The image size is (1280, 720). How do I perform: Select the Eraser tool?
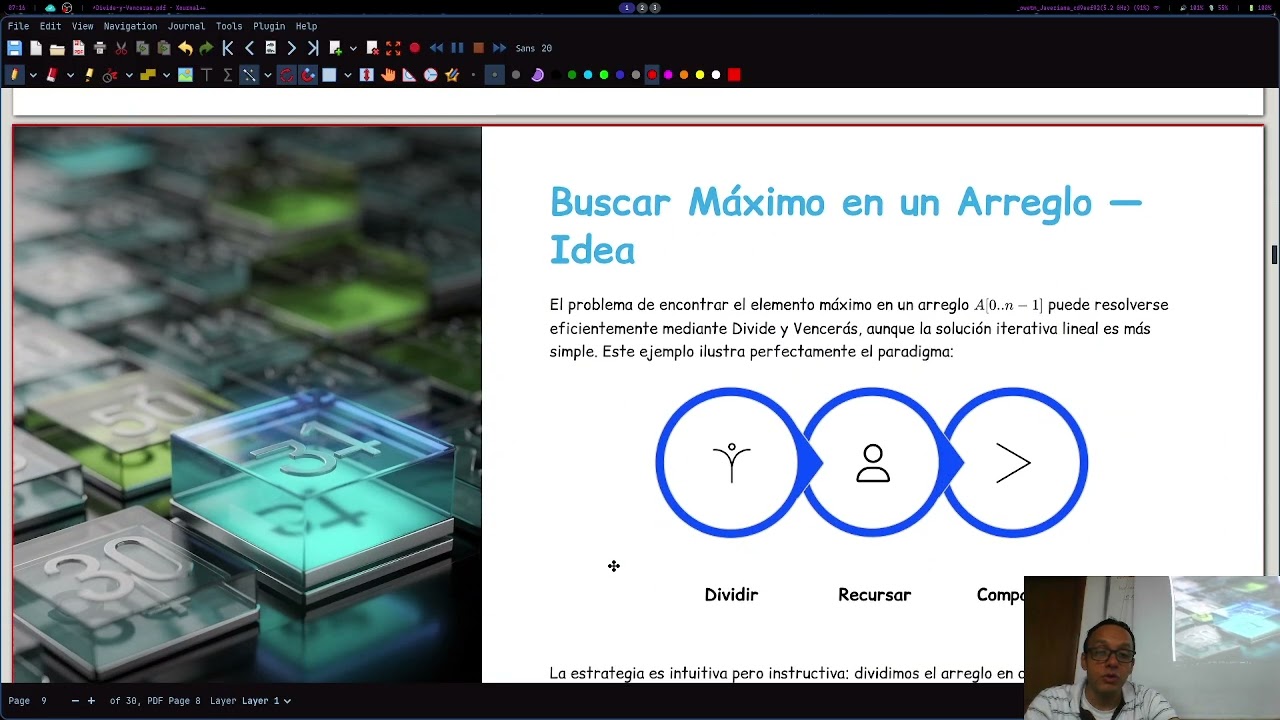point(51,75)
